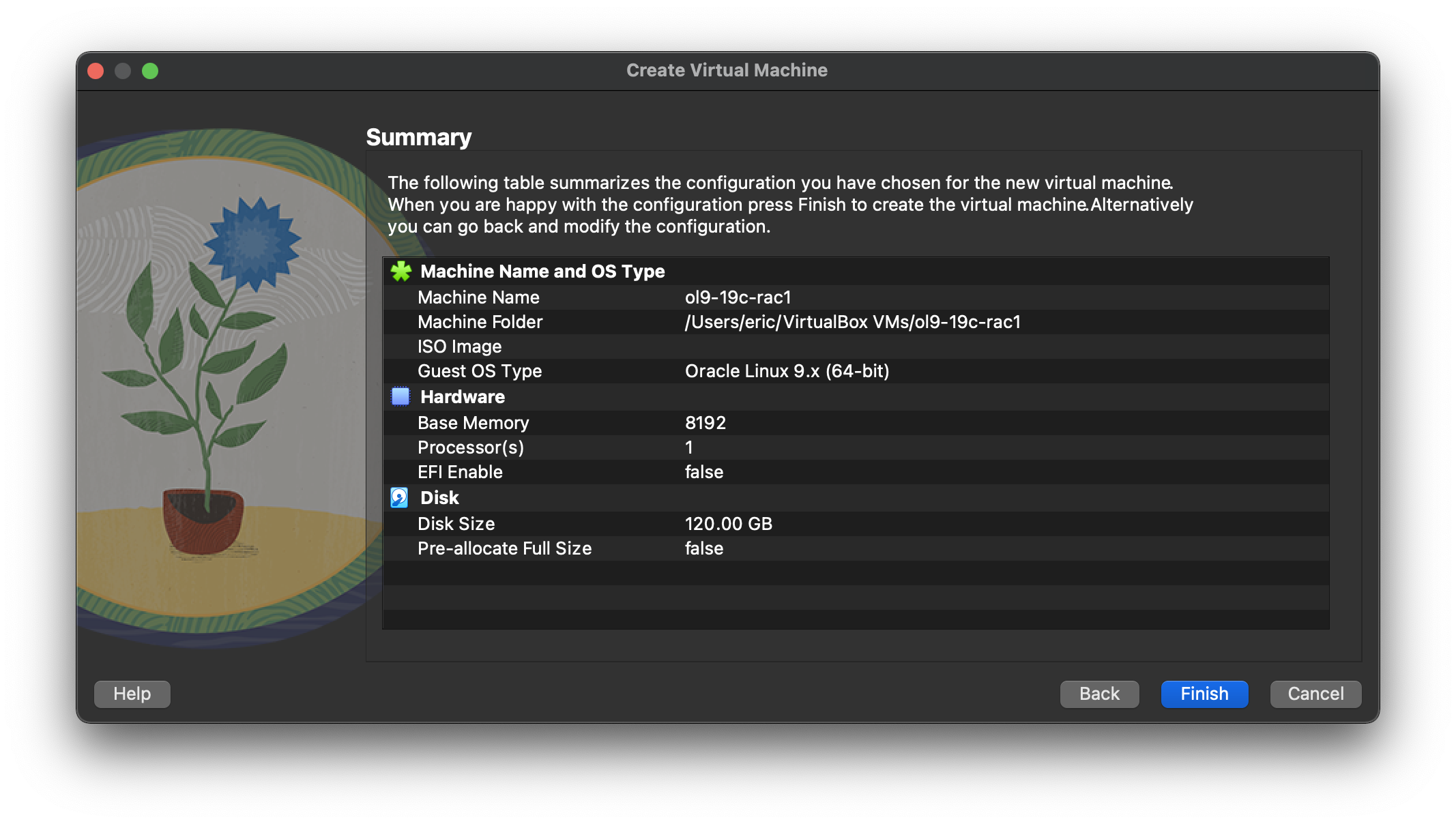Close the window with the red button
Viewport: 1456px width, 824px height.
pos(96,71)
